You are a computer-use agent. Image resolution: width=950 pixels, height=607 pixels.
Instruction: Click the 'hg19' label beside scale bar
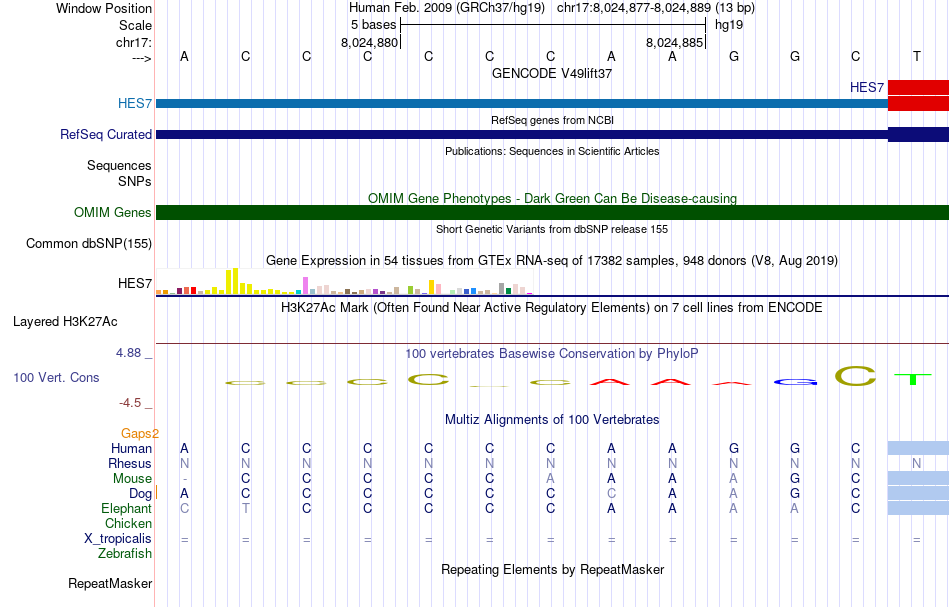729,25
